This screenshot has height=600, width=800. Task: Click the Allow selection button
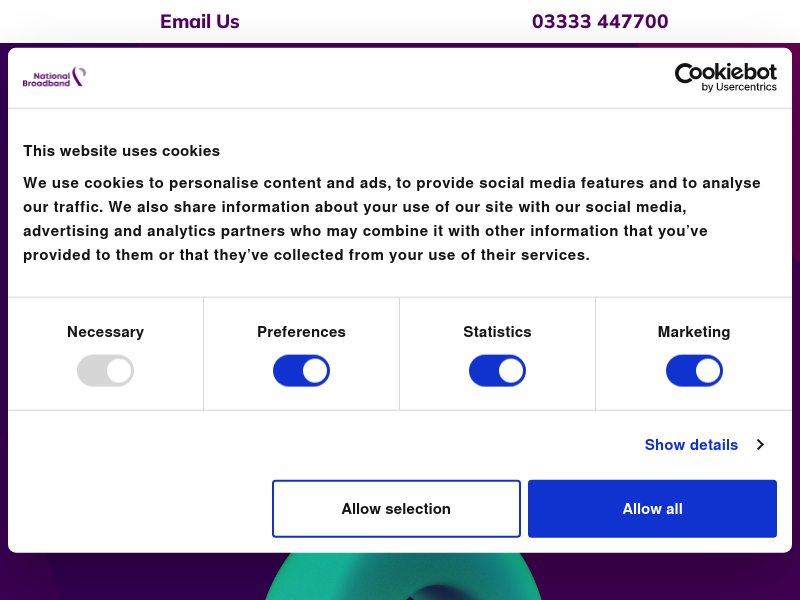pos(396,509)
